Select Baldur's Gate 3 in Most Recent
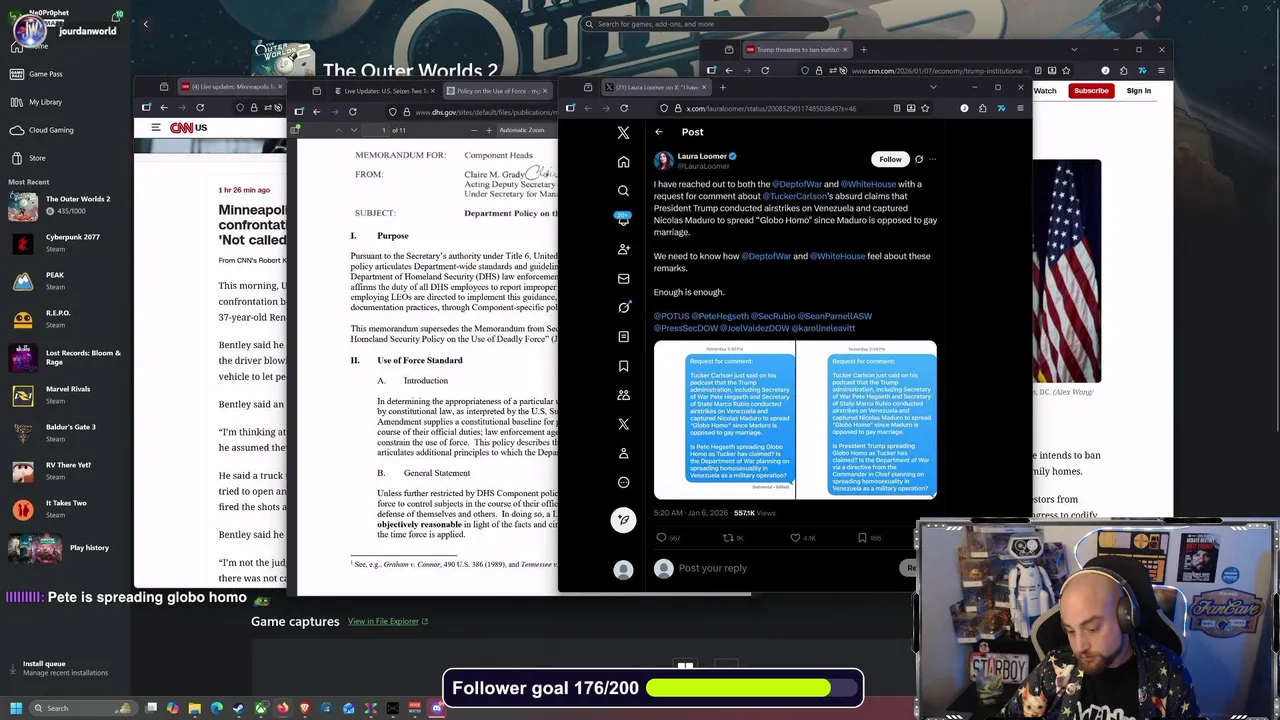Image resolution: width=1280 pixels, height=720 pixels. coord(65,433)
